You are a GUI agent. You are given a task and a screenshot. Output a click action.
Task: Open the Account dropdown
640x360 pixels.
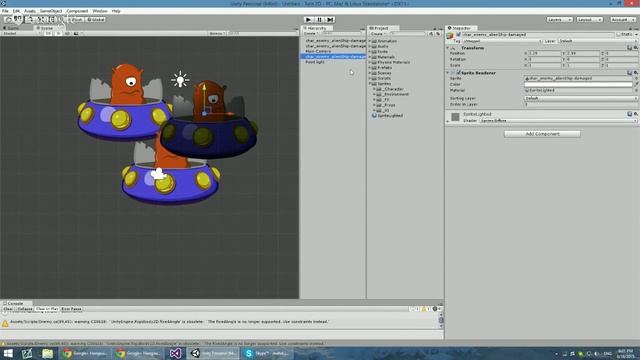click(622, 20)
